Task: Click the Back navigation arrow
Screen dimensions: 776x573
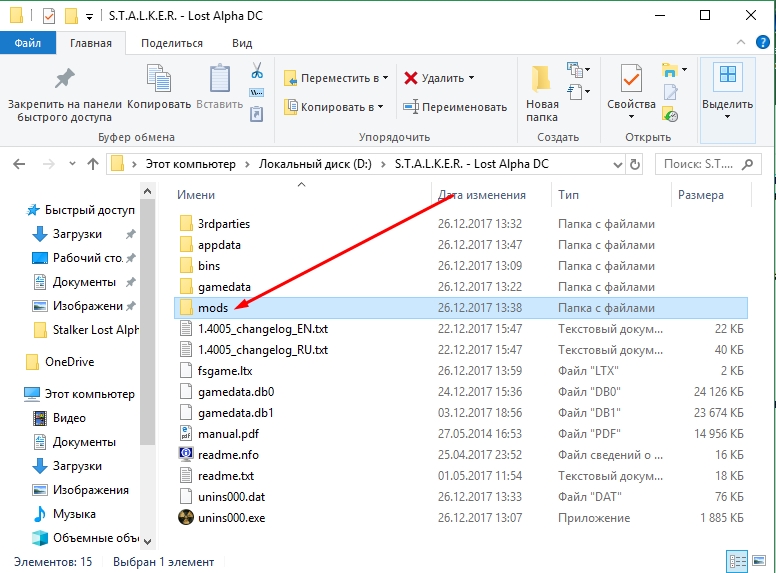Action: (19, 164)
